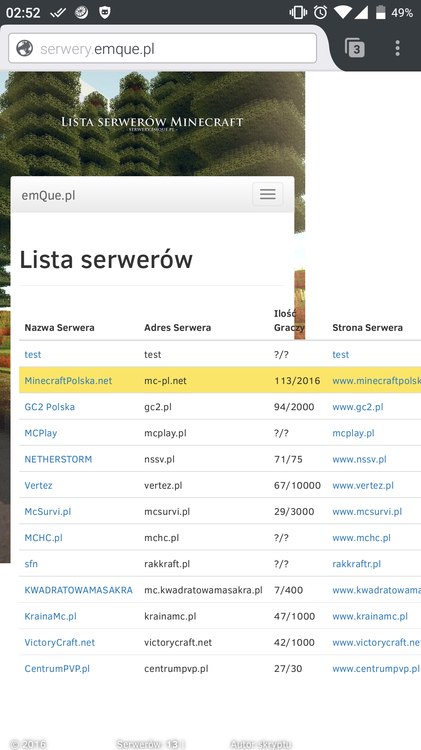The width and height of the screenshot is (421, 750).
Task: Tap the double check mark notification icon
Action: pos(58,13)
